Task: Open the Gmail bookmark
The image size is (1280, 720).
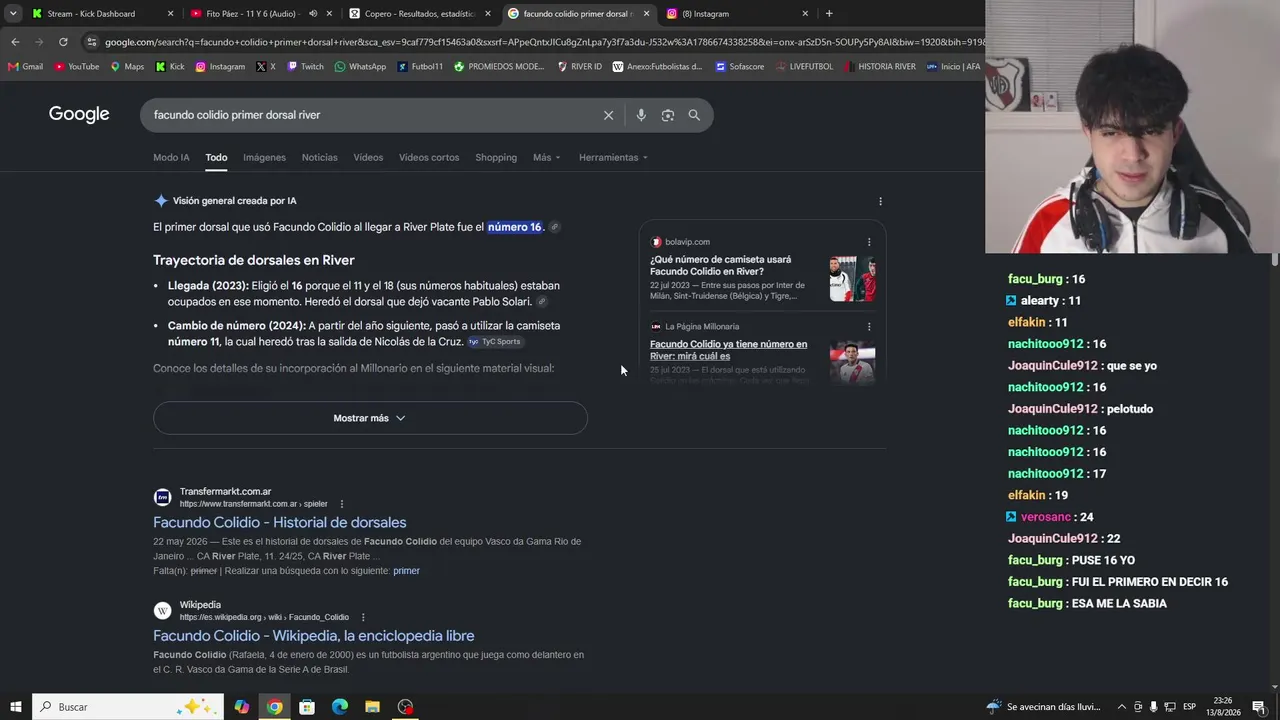Action: [25, 67]
